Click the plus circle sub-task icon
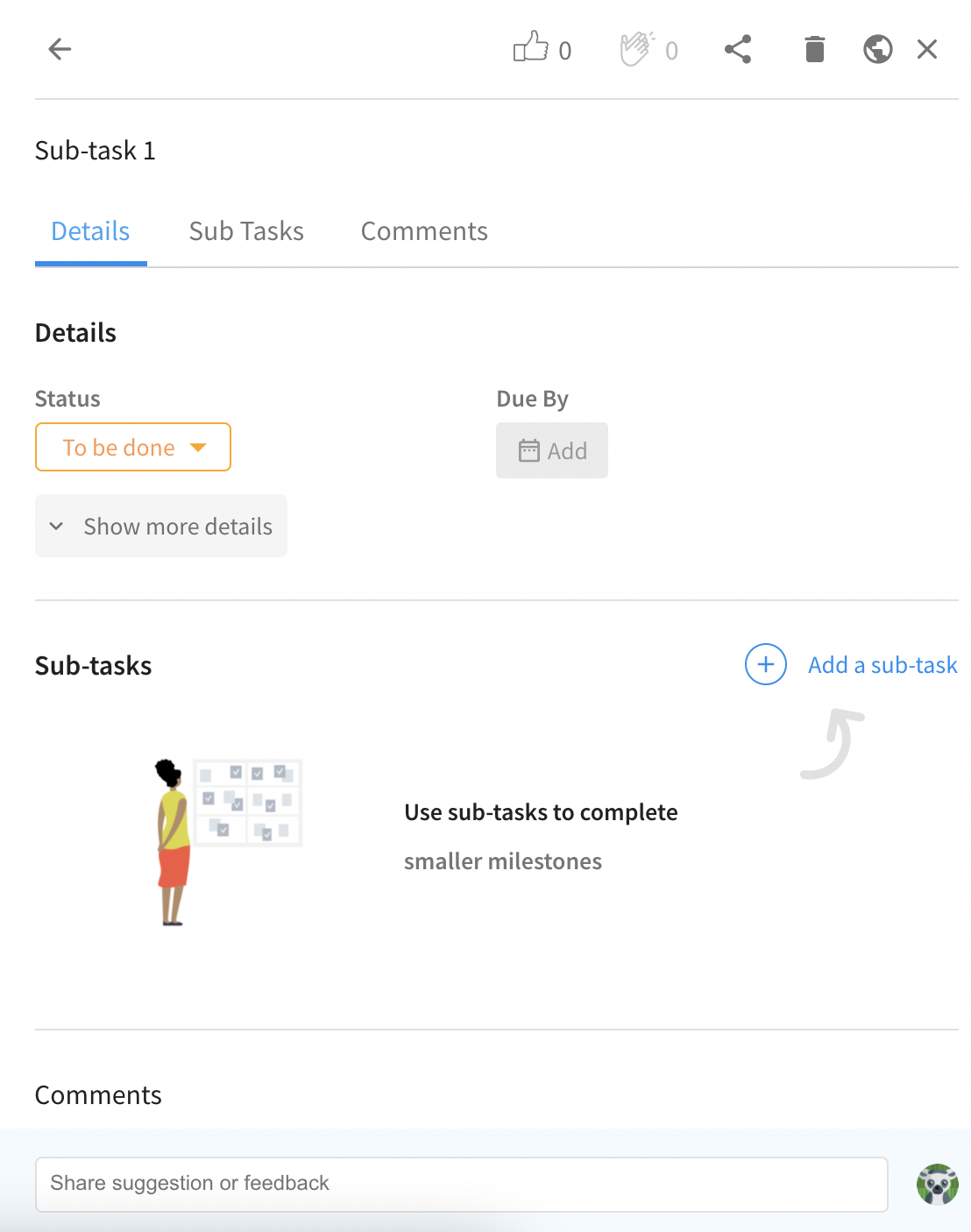The image size is (971, 1232). 766,664
